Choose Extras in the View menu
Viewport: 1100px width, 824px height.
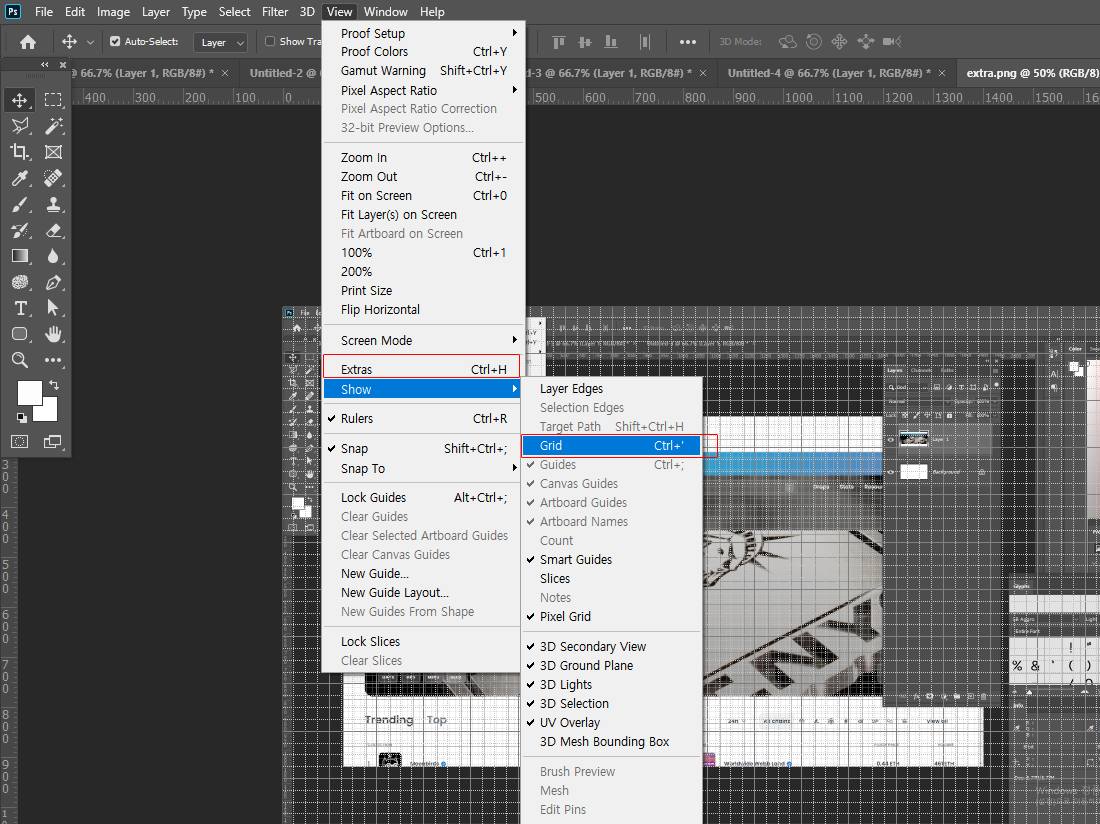423,370
